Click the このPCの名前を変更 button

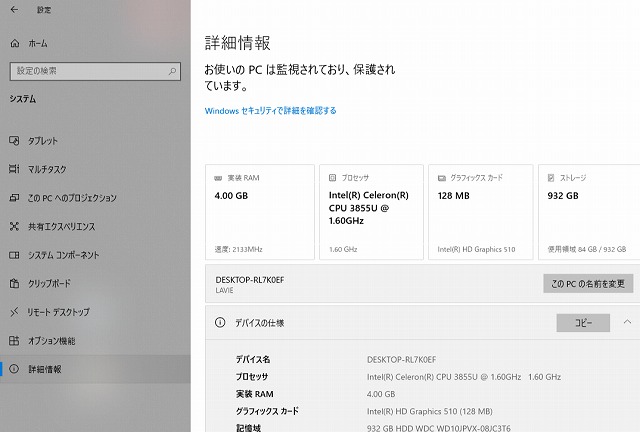coord(588,284)
